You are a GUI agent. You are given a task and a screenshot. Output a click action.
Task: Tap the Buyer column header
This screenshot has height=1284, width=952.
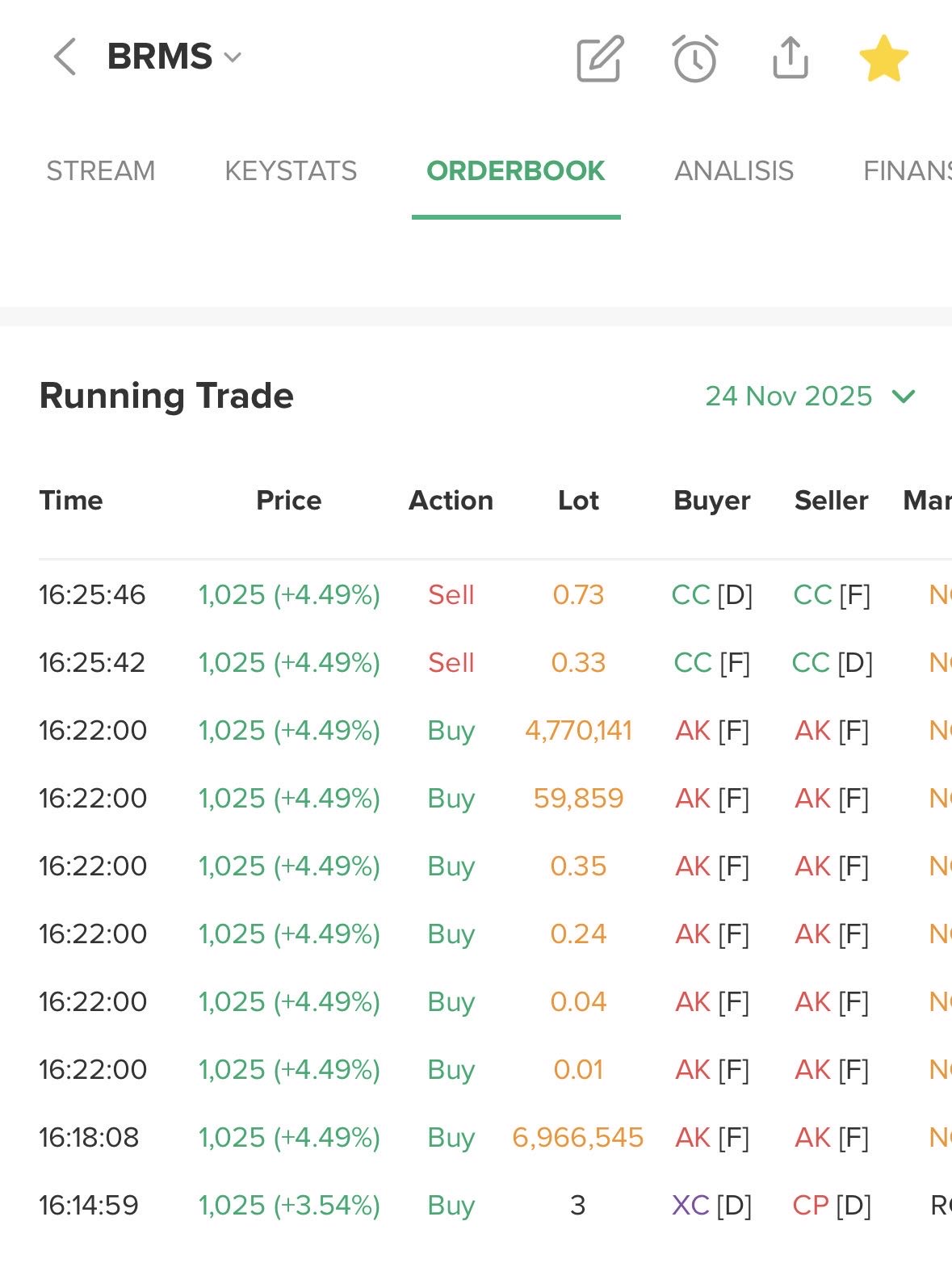(x=711, y=501)
